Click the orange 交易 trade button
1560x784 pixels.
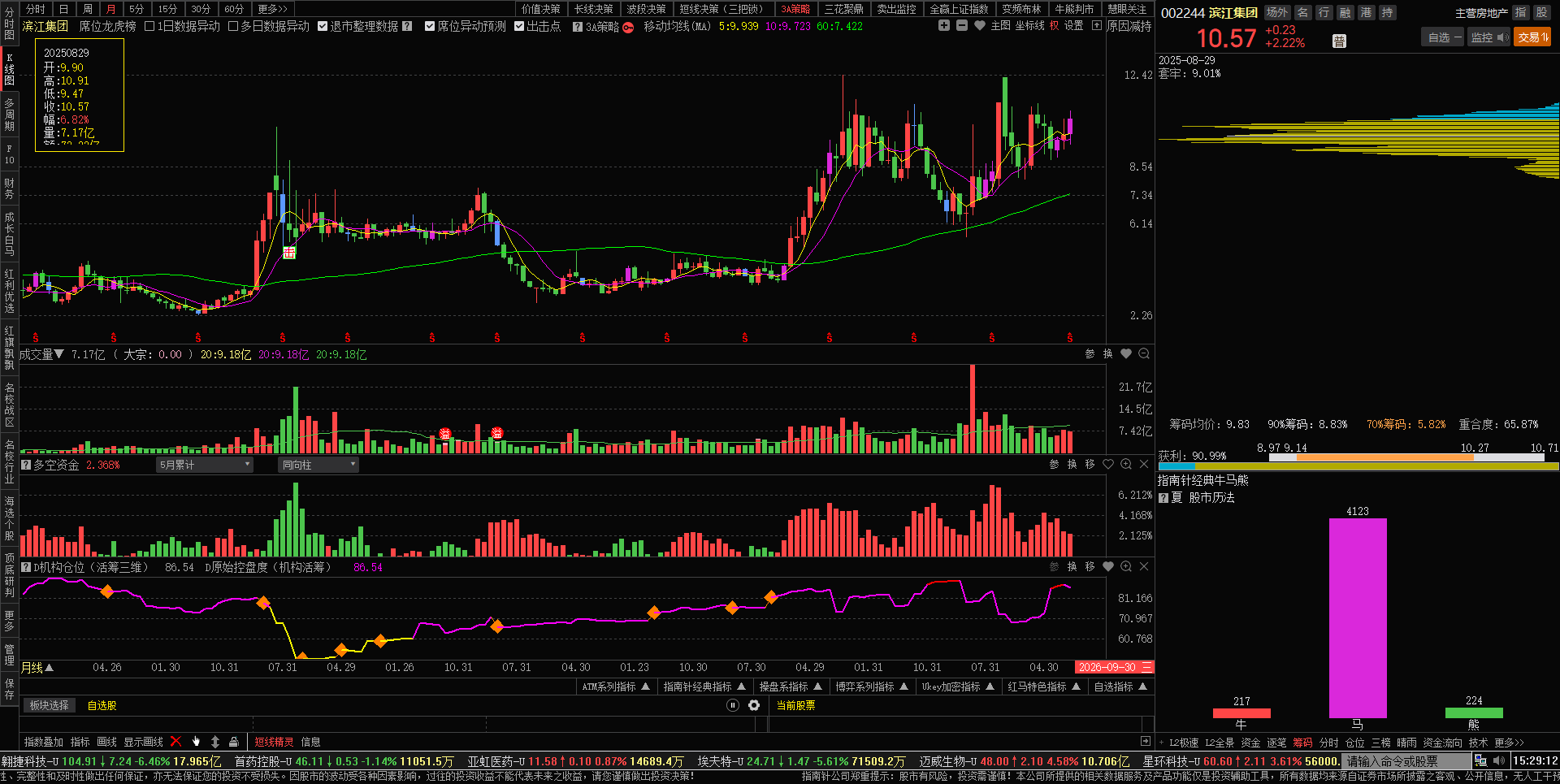click(1532, 37)
